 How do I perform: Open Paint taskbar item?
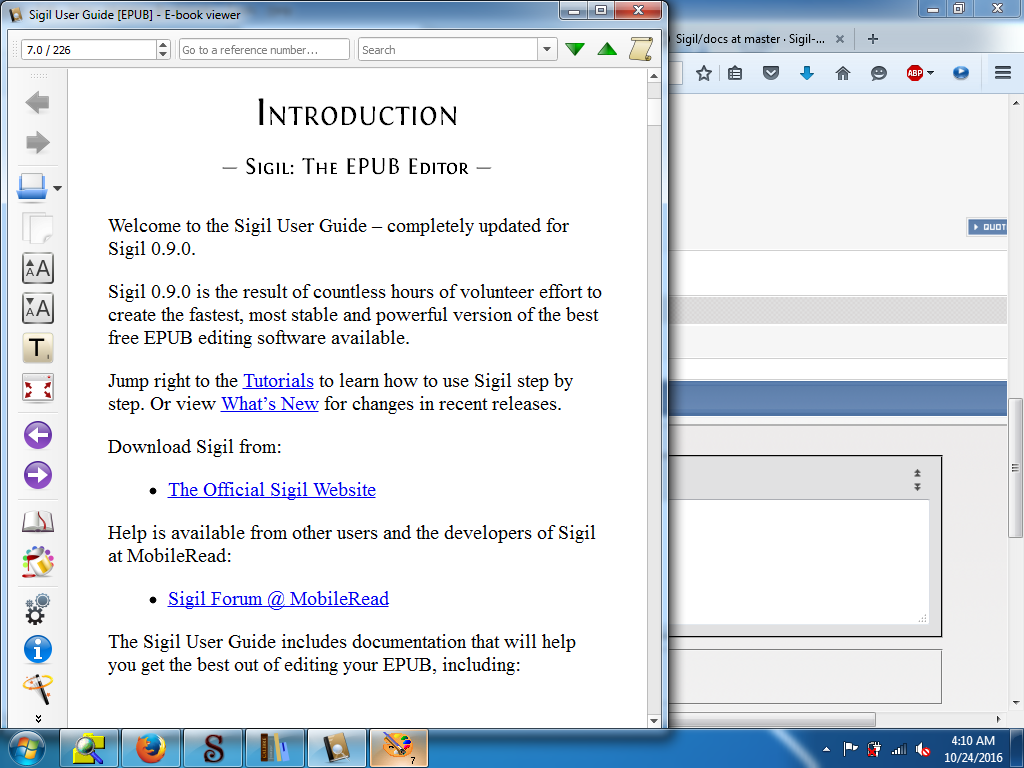398,748
